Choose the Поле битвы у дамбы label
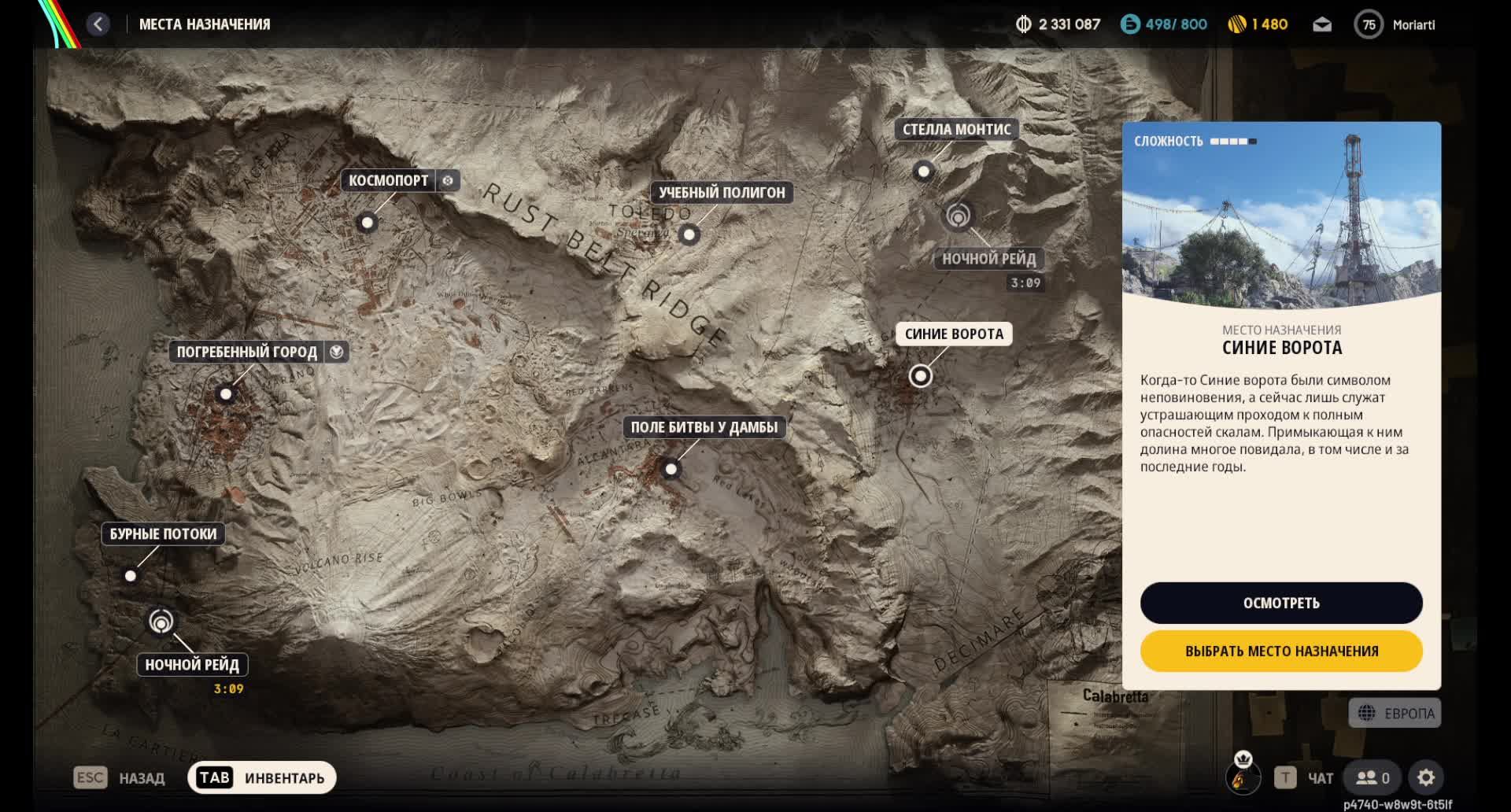Image resolution: width=1511 pixels, height=812 pixels. (704, 427)
